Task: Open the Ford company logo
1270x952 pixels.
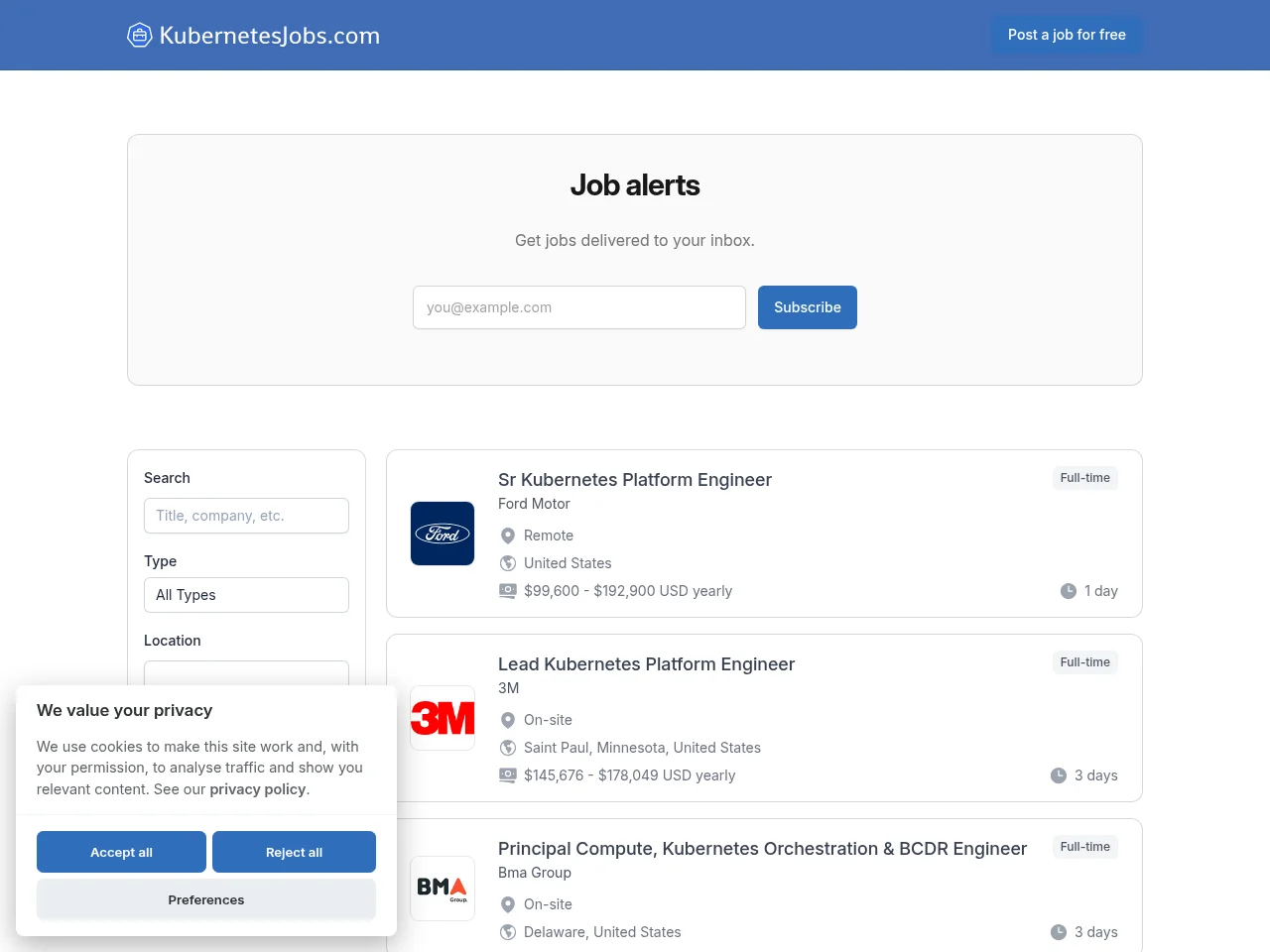Action: coord(443,534)
